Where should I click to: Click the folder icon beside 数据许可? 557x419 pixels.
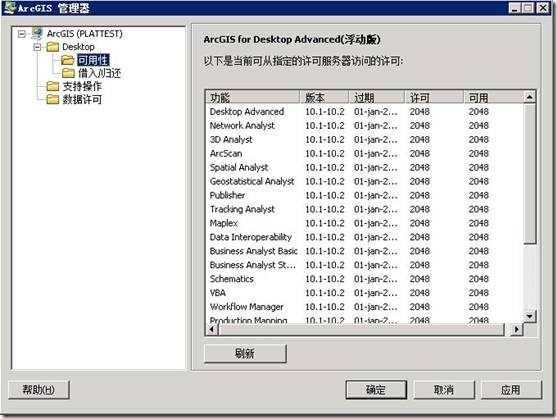pos(53,99)
